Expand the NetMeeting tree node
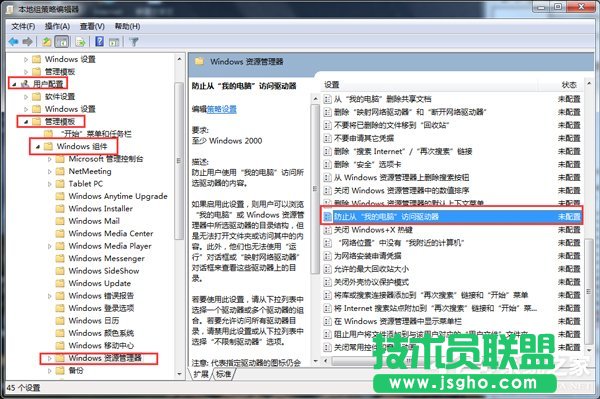The image size is (600, 399). 50,171
